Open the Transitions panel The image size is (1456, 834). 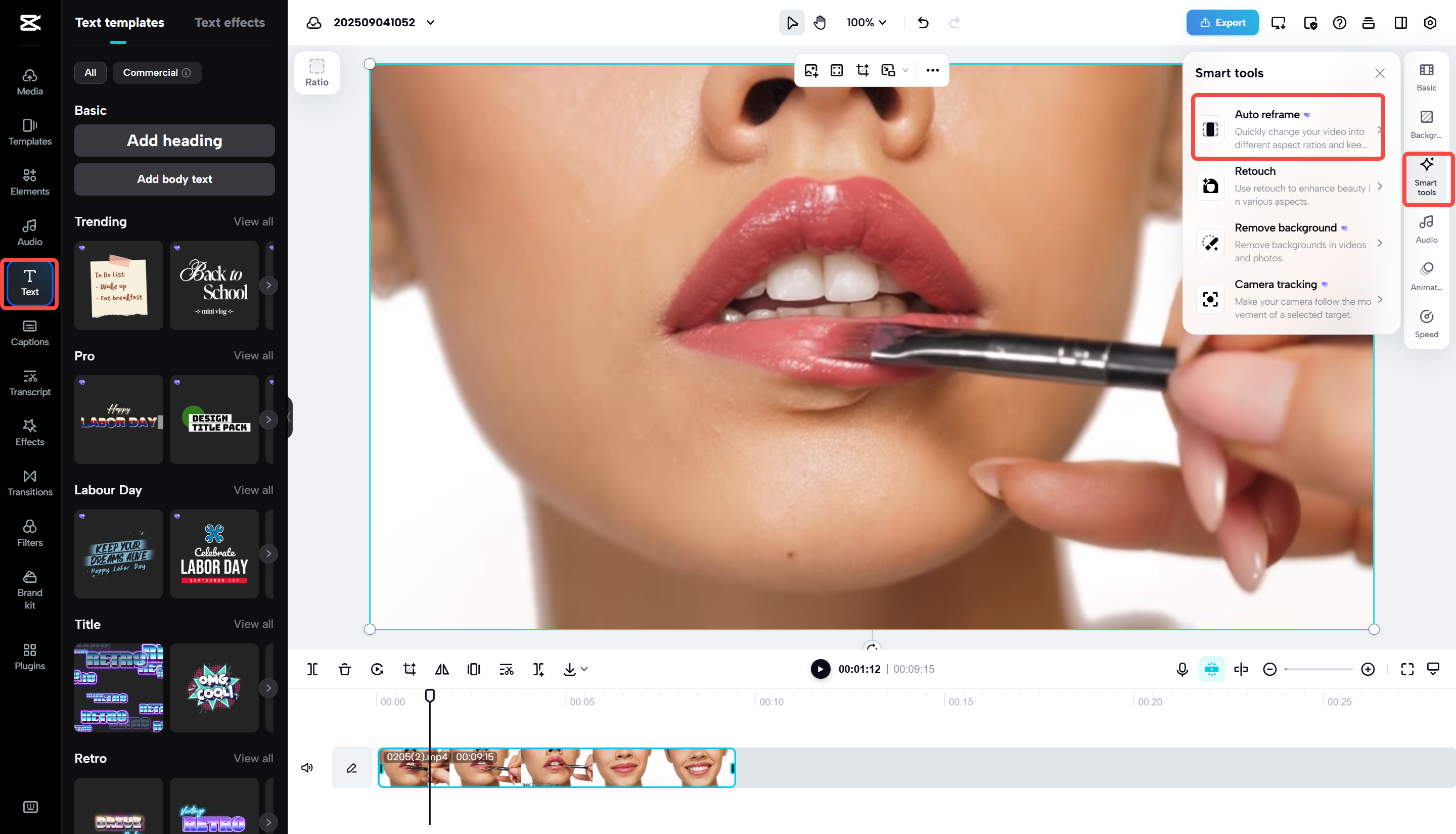point(29,482)
